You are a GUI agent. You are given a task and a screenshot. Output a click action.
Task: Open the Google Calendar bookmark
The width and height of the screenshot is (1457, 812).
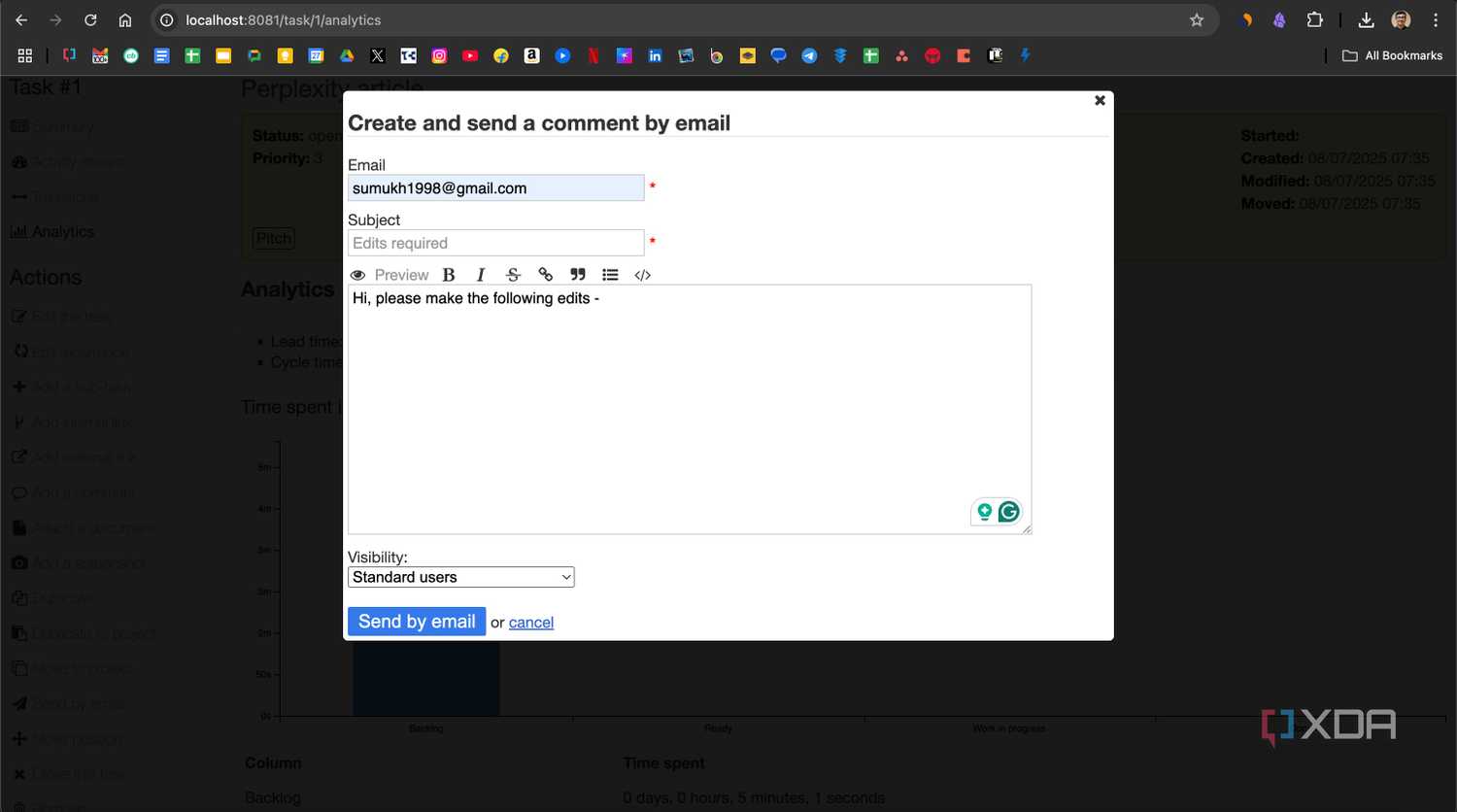tap(316, 55)
